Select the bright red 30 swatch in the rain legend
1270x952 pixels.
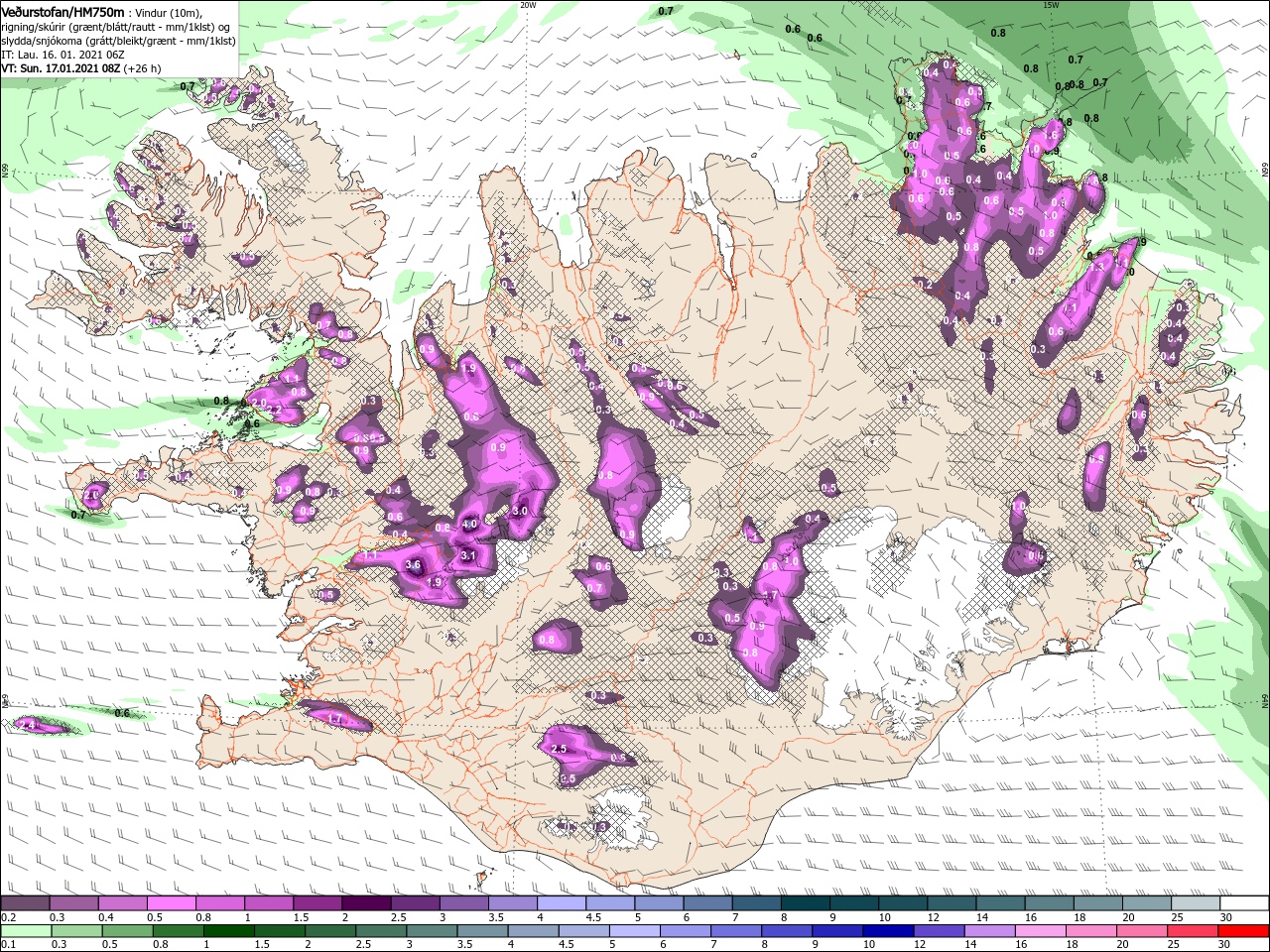tap(1243, 930)
